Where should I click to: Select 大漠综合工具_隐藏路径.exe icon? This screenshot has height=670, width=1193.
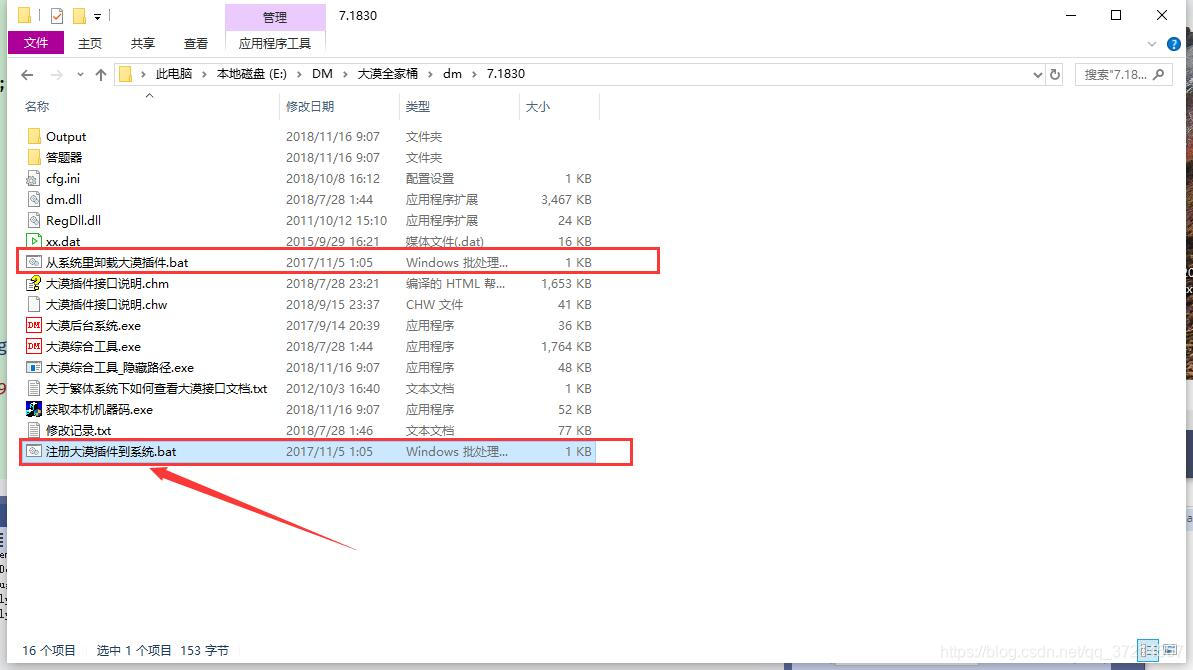point(33,367)
